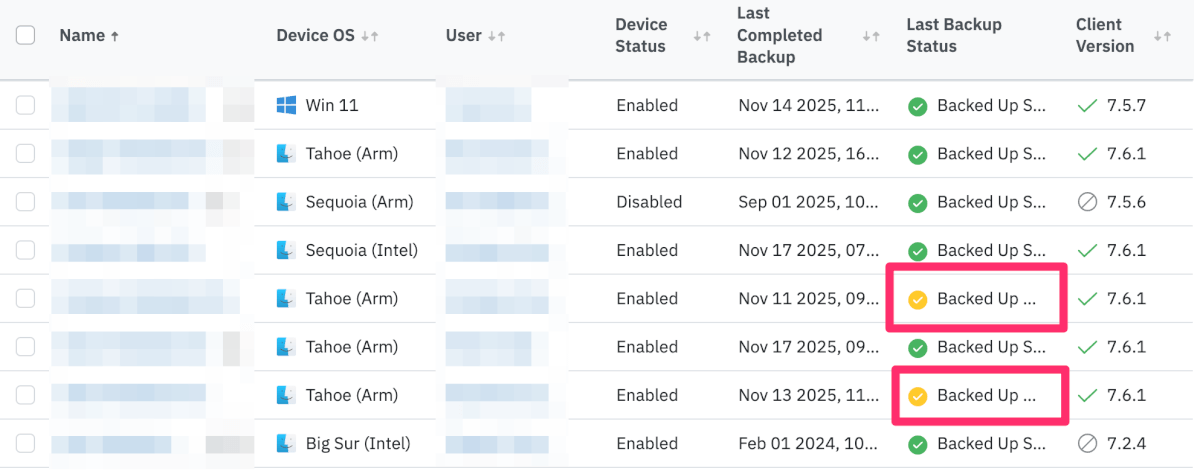Click the Windows logo icon beside Win 11
Screen dimensions: 1200x471
click(287, 105)
